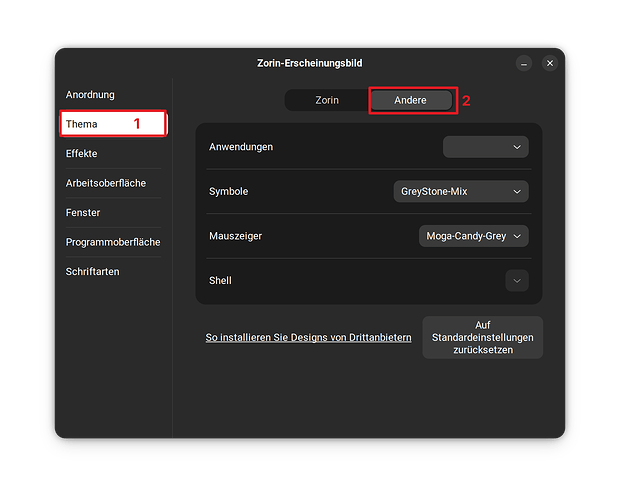620x500 pixels.
Task: Click the Anwendungen label
Action: (241, 147)
